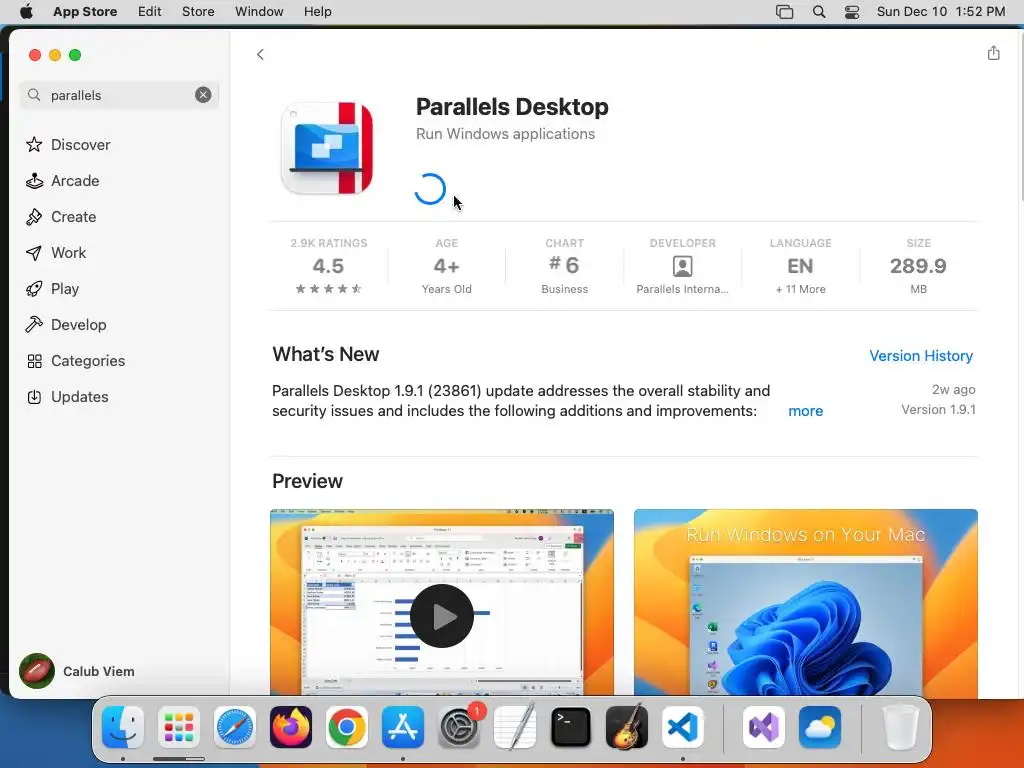The width and height of the screenshot is (1024, 768).
Task: Launch Terminal from the Dock
Action: 571,727
